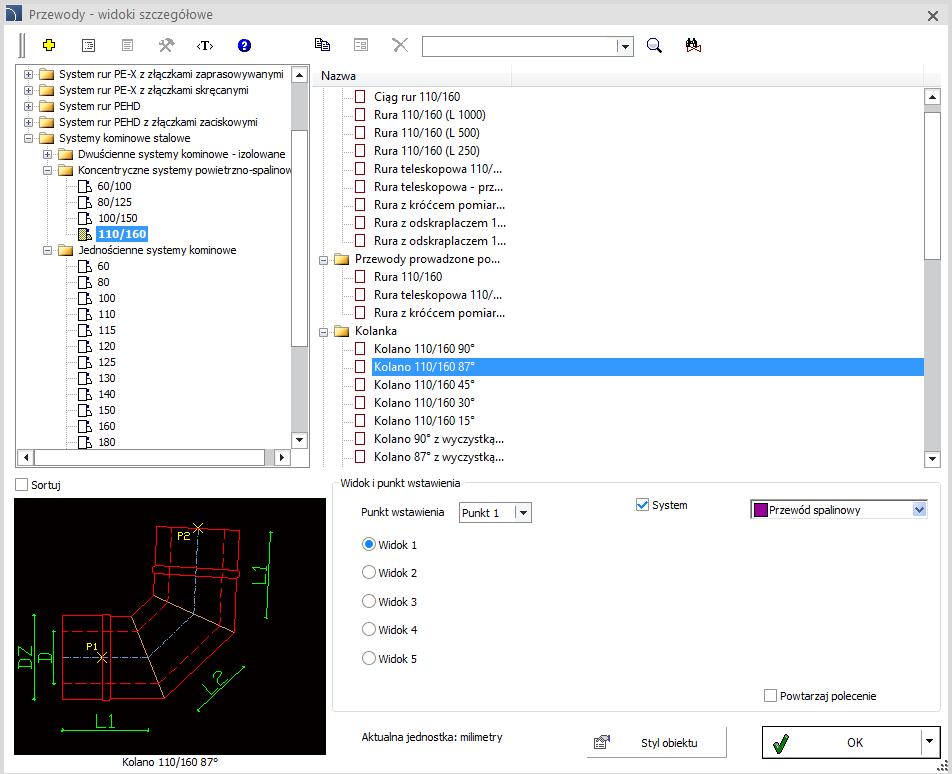Click scroll-down arrow of element list
The height and width of the screenshot is (774, 952).
click(x=932, y=460)
